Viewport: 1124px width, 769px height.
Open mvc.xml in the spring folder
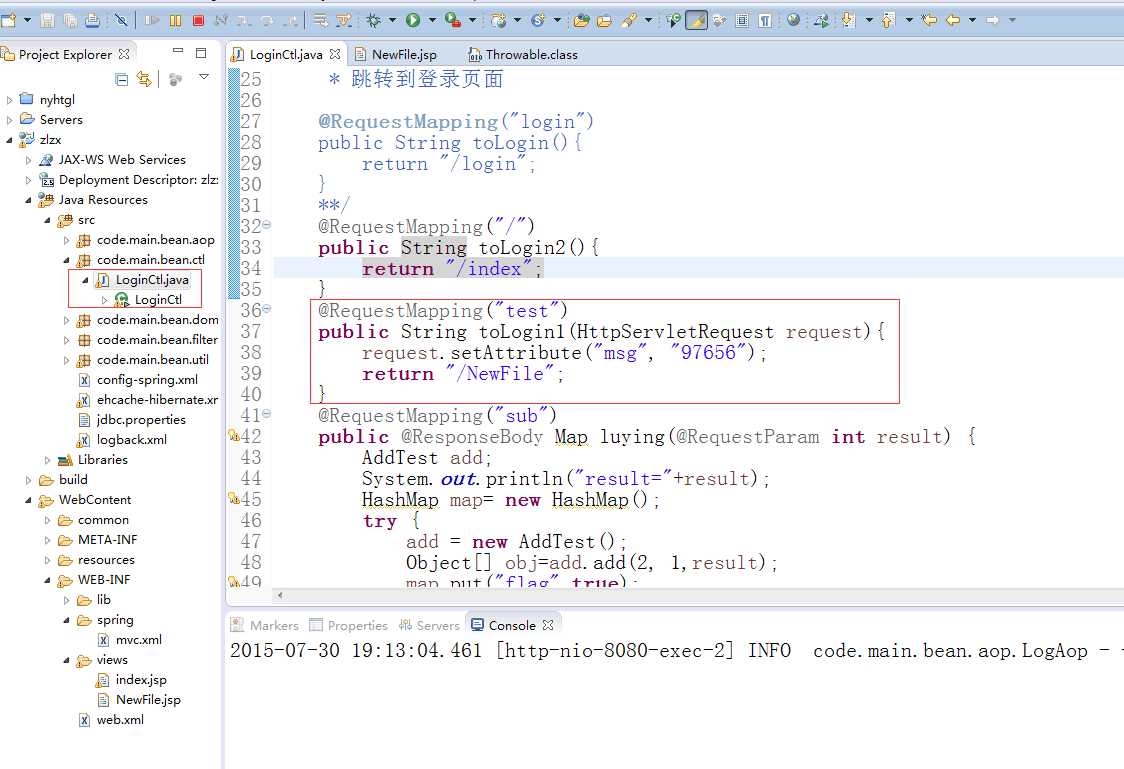pyautogui.click(x=138, y=640)
